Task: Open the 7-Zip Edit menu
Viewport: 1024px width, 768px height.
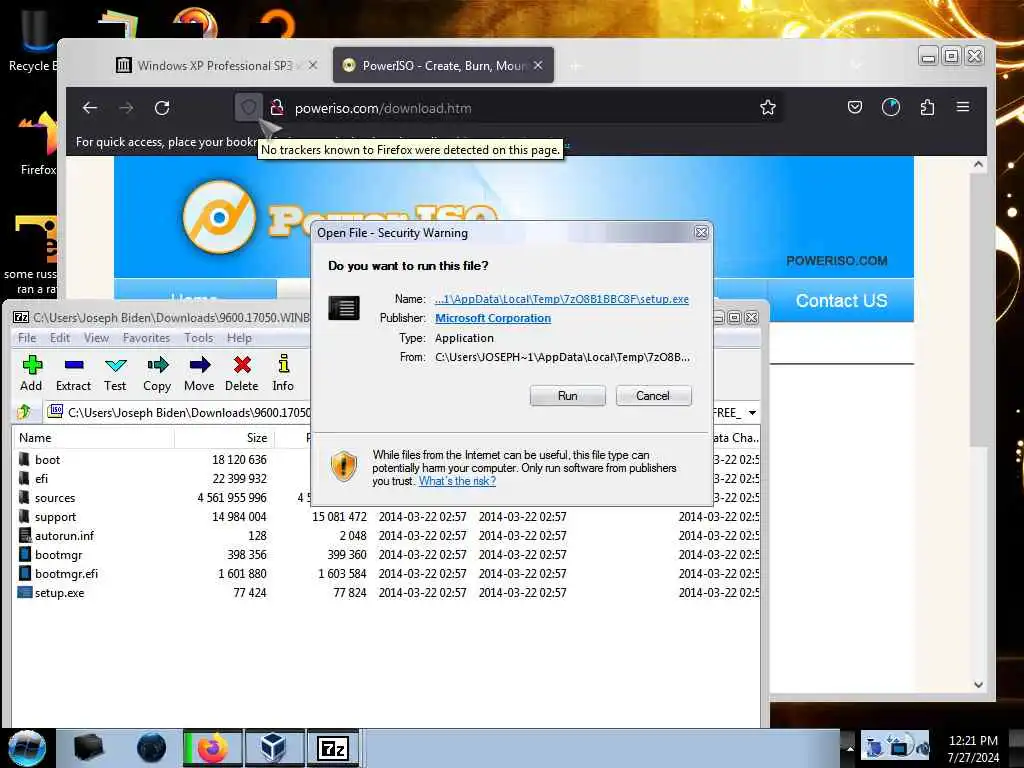Action: (59, 338)
